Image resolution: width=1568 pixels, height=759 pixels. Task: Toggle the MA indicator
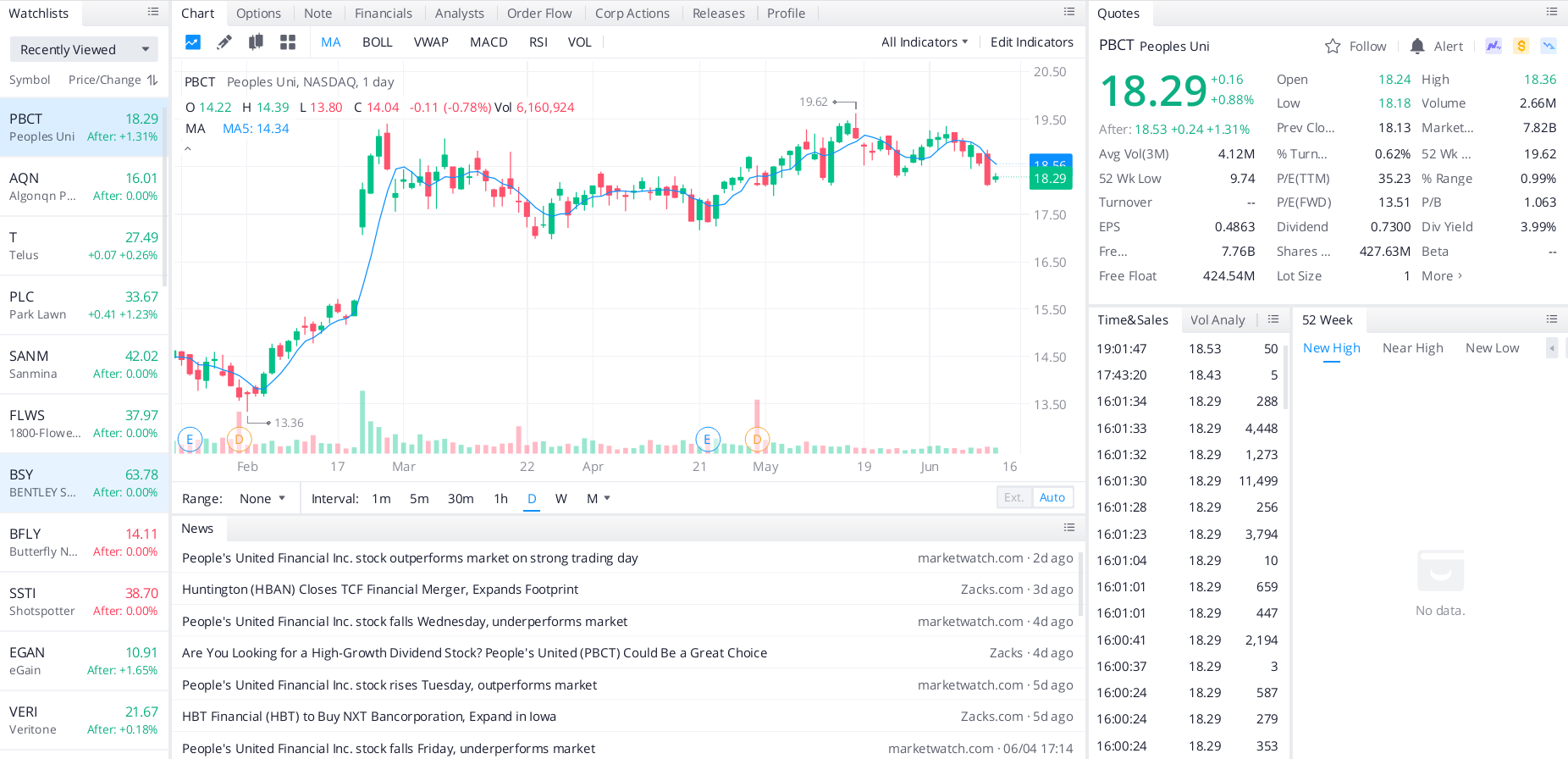(x=331, y=42)
